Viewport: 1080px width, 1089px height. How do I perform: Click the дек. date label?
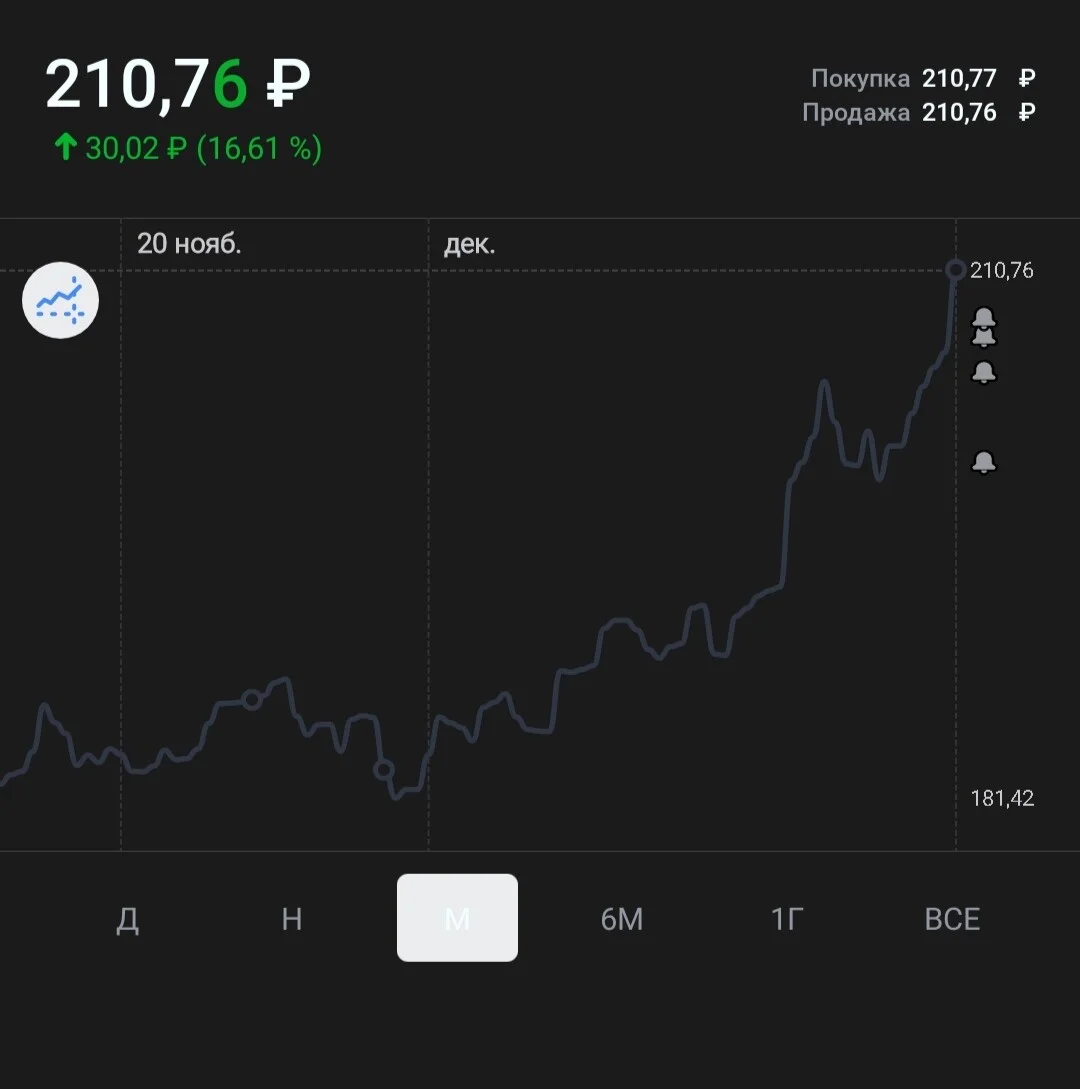470,244
